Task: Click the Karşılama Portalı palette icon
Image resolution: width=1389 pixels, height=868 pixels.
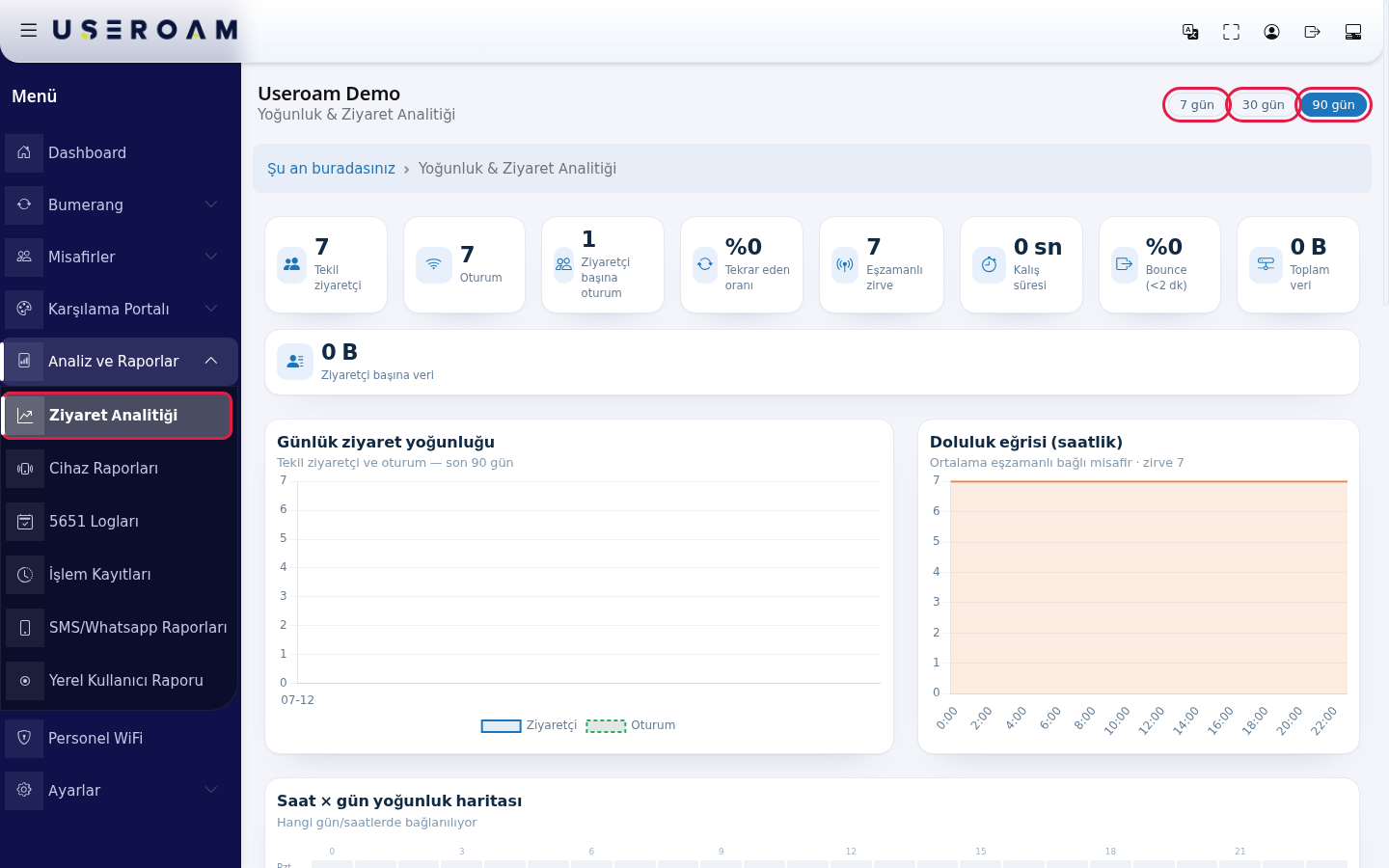Action: coord(24,309)
